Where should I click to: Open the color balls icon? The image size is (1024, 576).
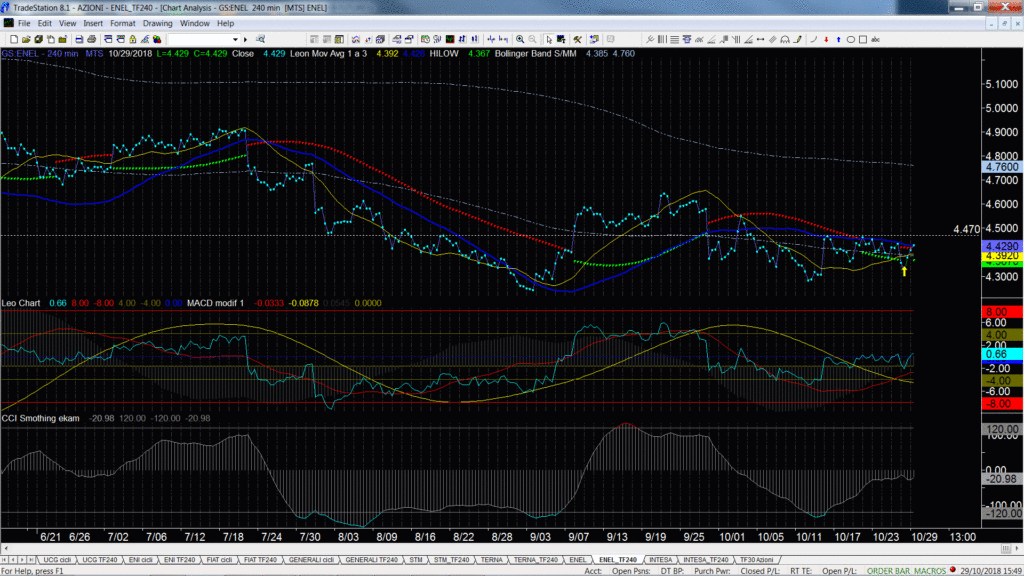click(x=157, y=40)
